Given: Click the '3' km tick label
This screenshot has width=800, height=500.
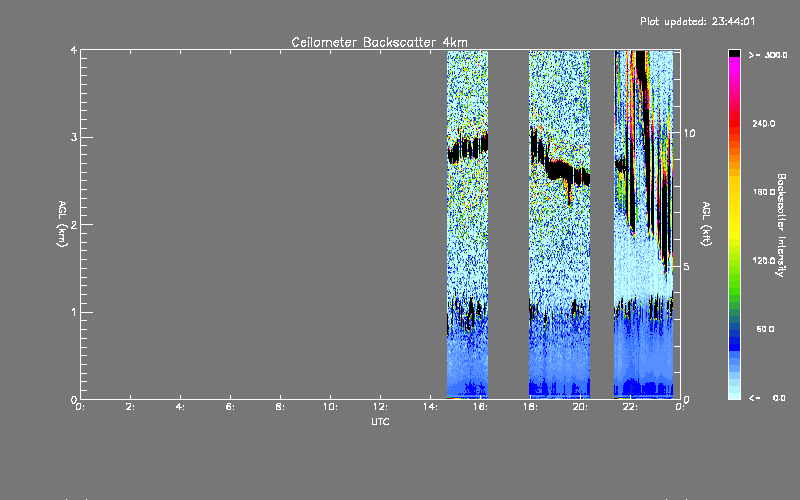Looking at the screenshot, I should coord(74,138).
